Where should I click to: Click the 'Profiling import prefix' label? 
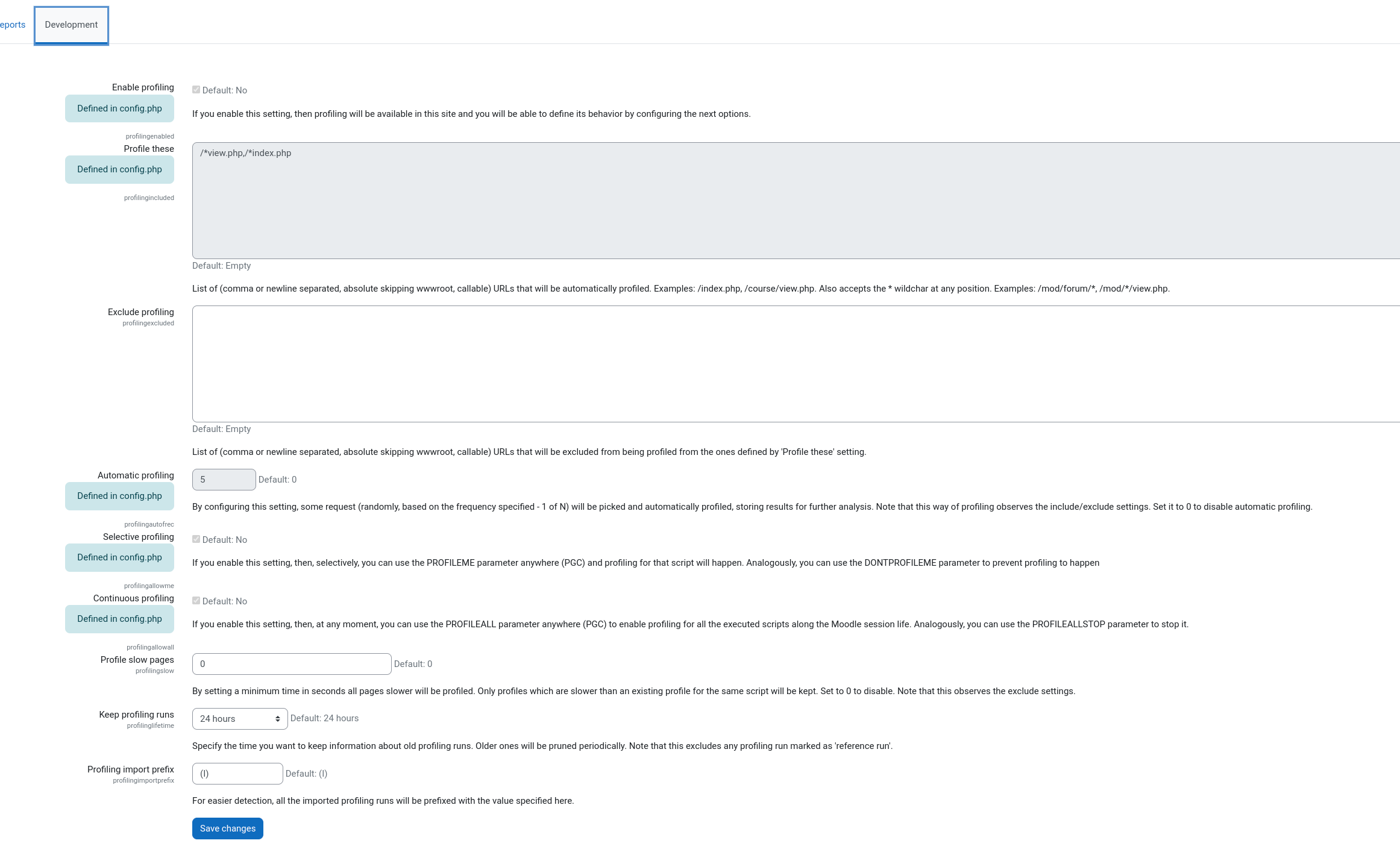click(x=131, y=769)
